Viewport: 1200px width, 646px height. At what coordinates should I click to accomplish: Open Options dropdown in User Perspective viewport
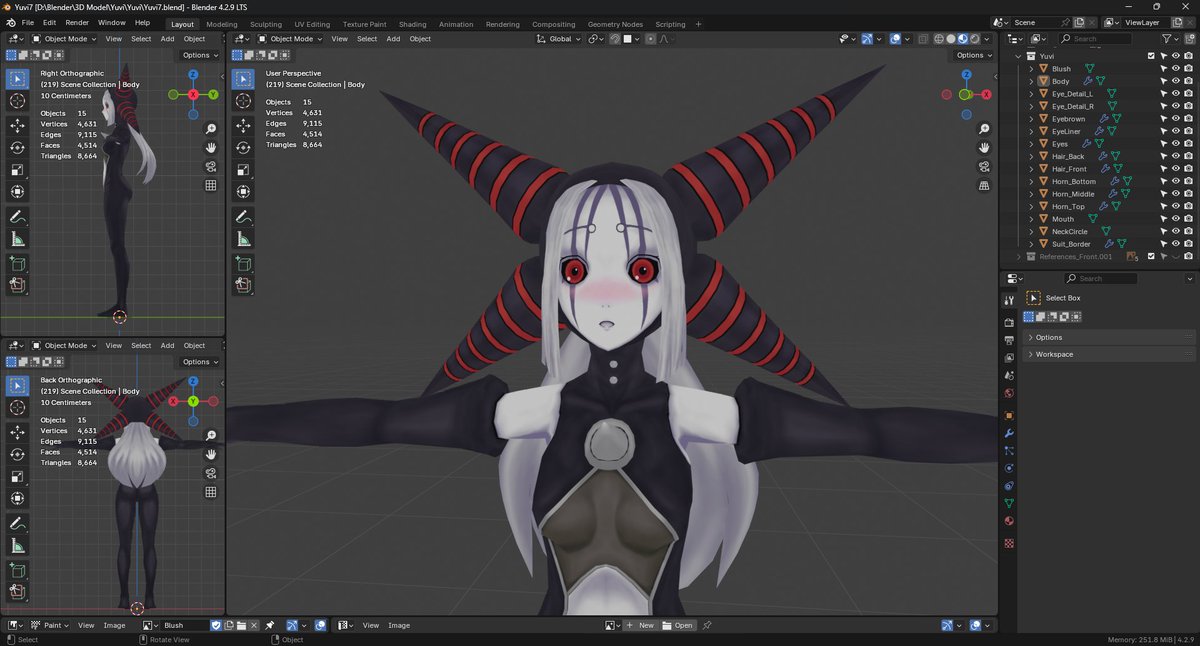point(974,55)
